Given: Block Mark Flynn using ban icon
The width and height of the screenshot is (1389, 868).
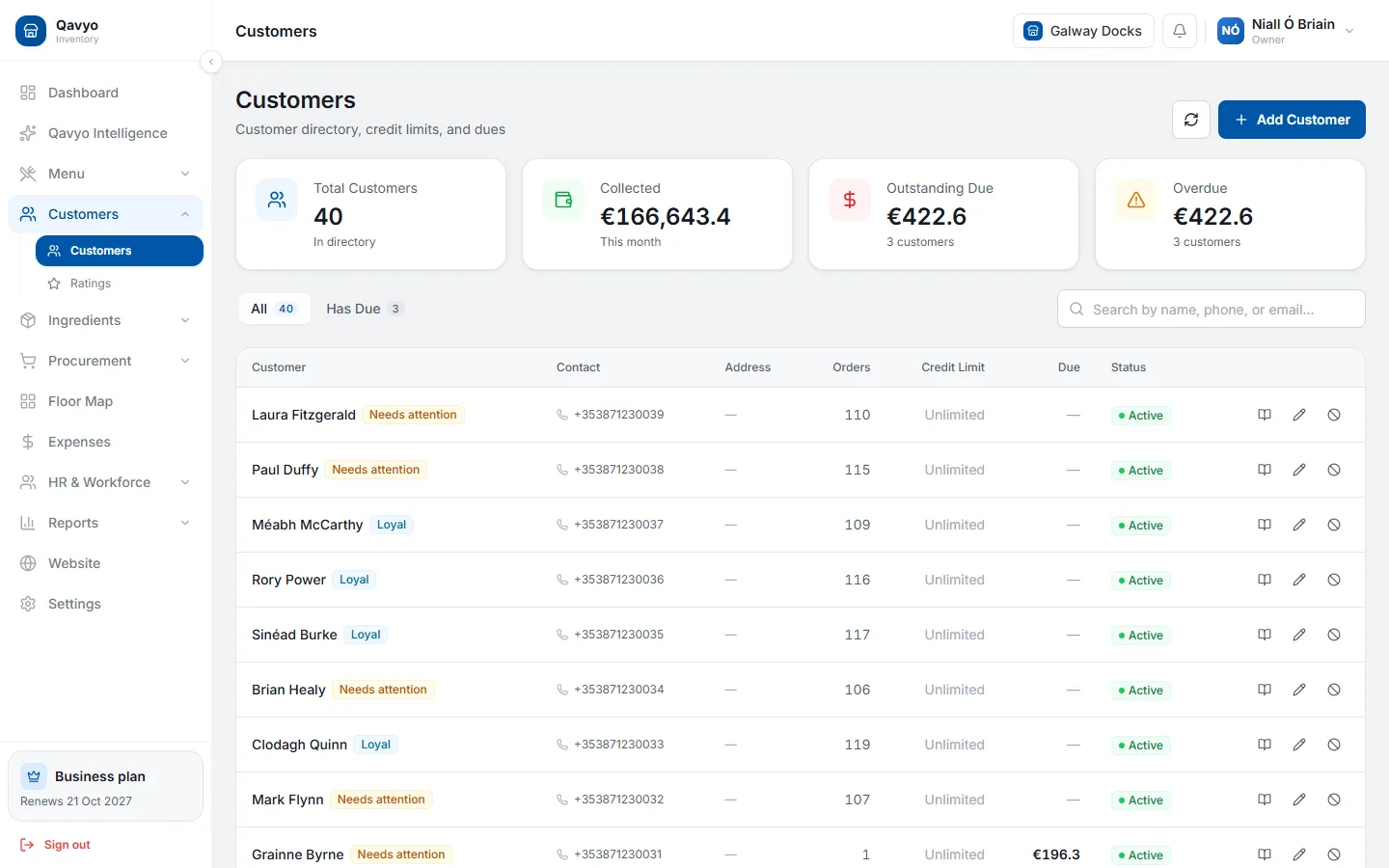Looking at the screenshot, I should [1334, 800].
